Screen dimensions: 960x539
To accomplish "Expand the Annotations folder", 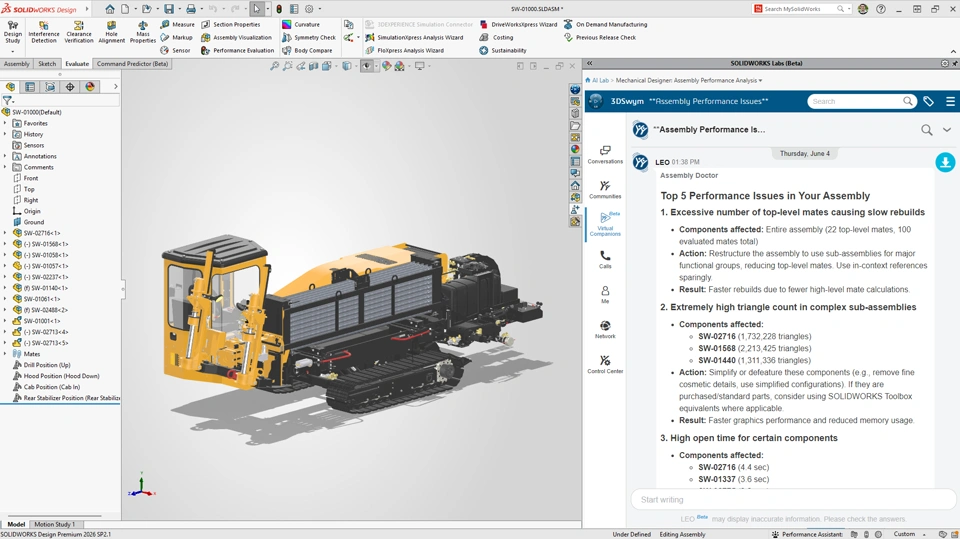I will point(5,156).
